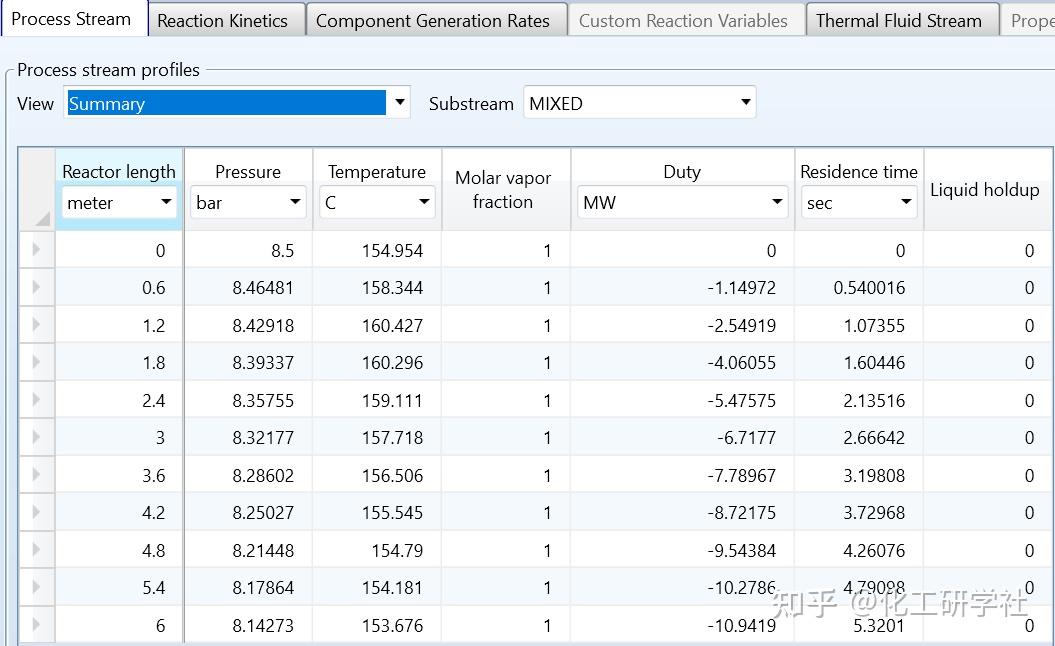Click the Liquid holdup column header
1055x646 pixels.
(985, 190)
